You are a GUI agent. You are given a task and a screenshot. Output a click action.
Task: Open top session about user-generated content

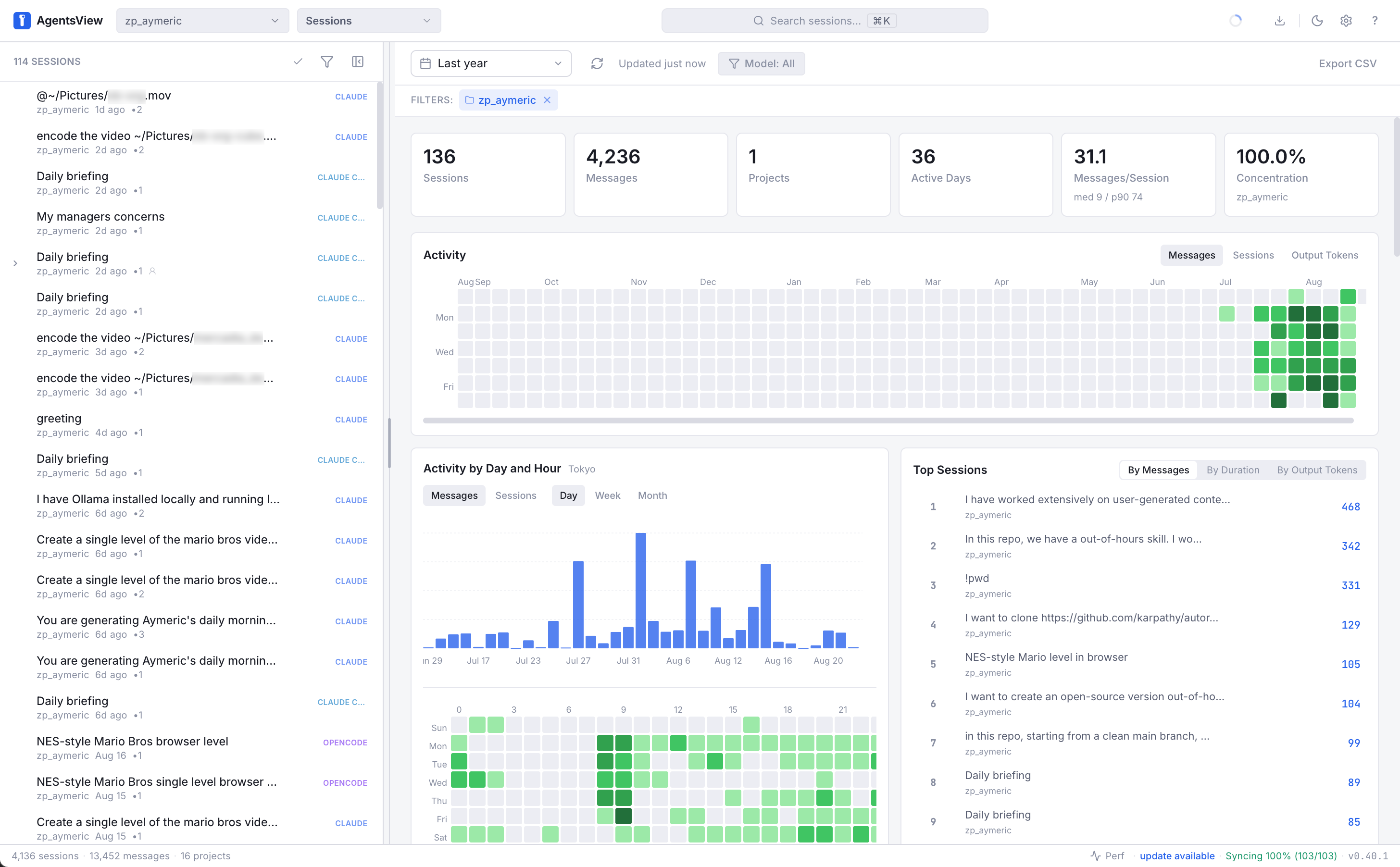coord(1139,507)
